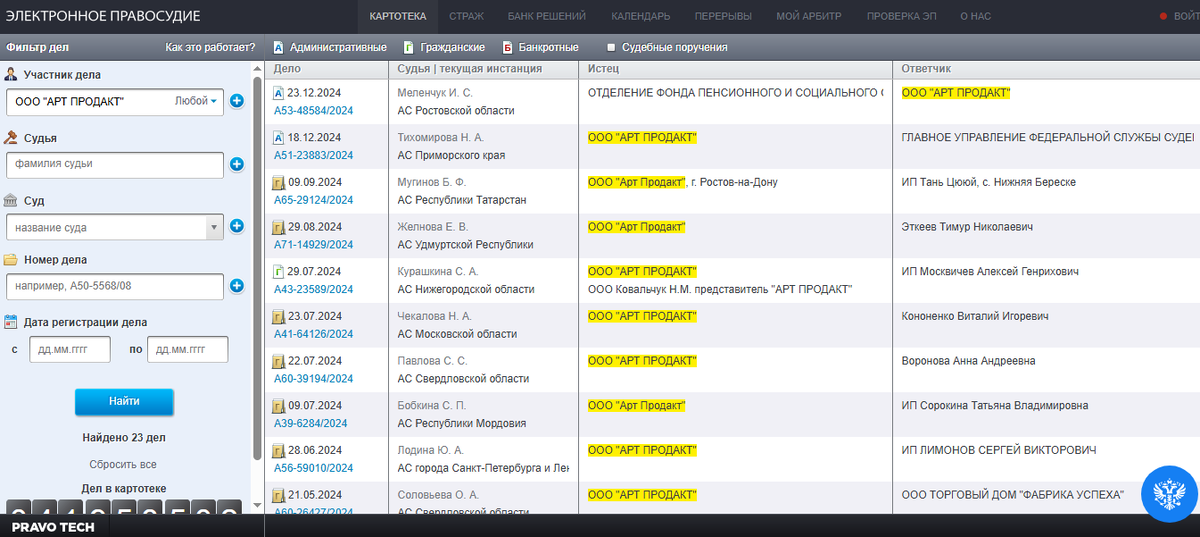Open case link А56-59010/2024
Viewport: 1200px width, 537px height.
314,468
